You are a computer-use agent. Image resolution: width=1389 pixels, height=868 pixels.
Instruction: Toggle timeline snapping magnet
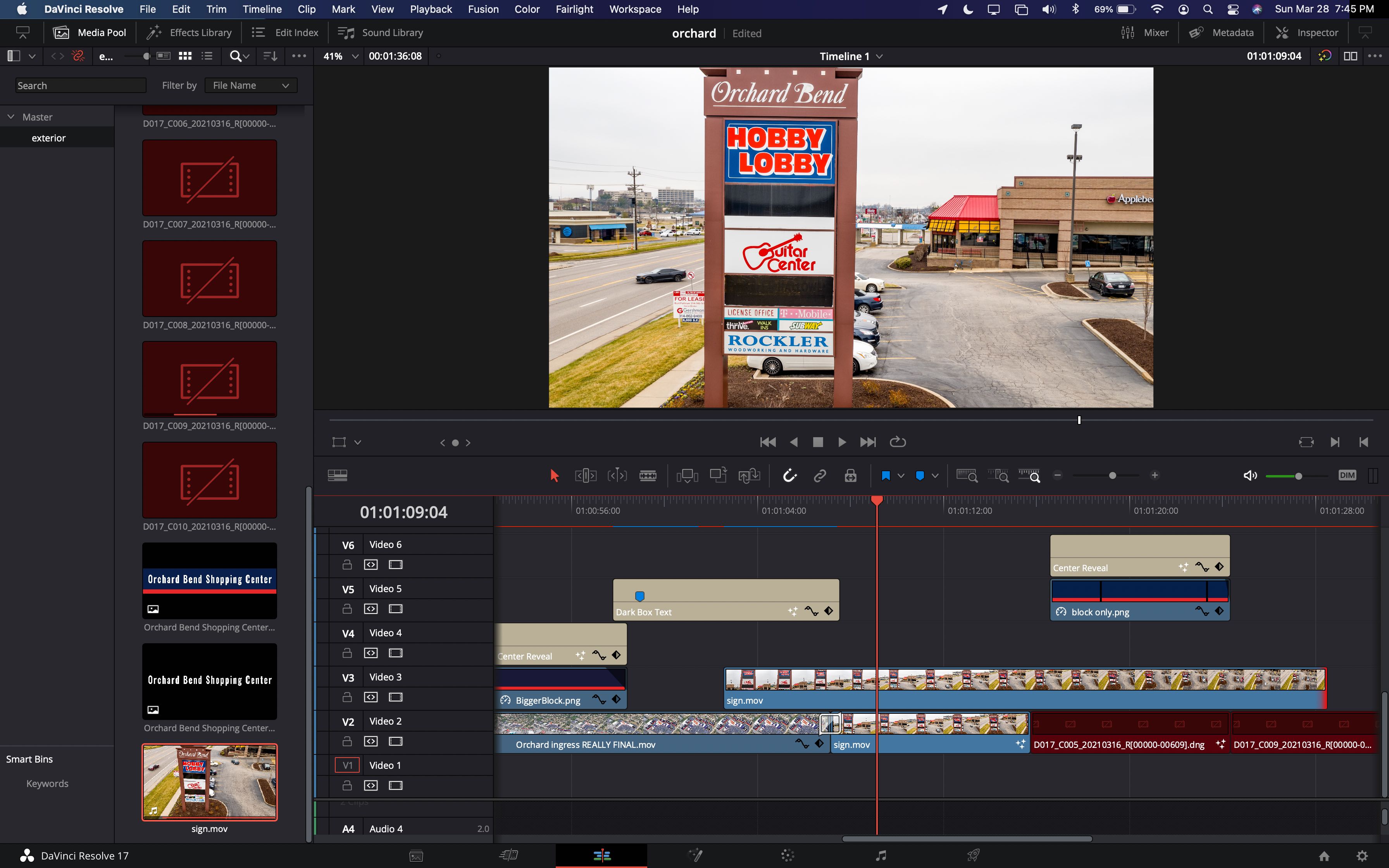click(x=790, y=475)
